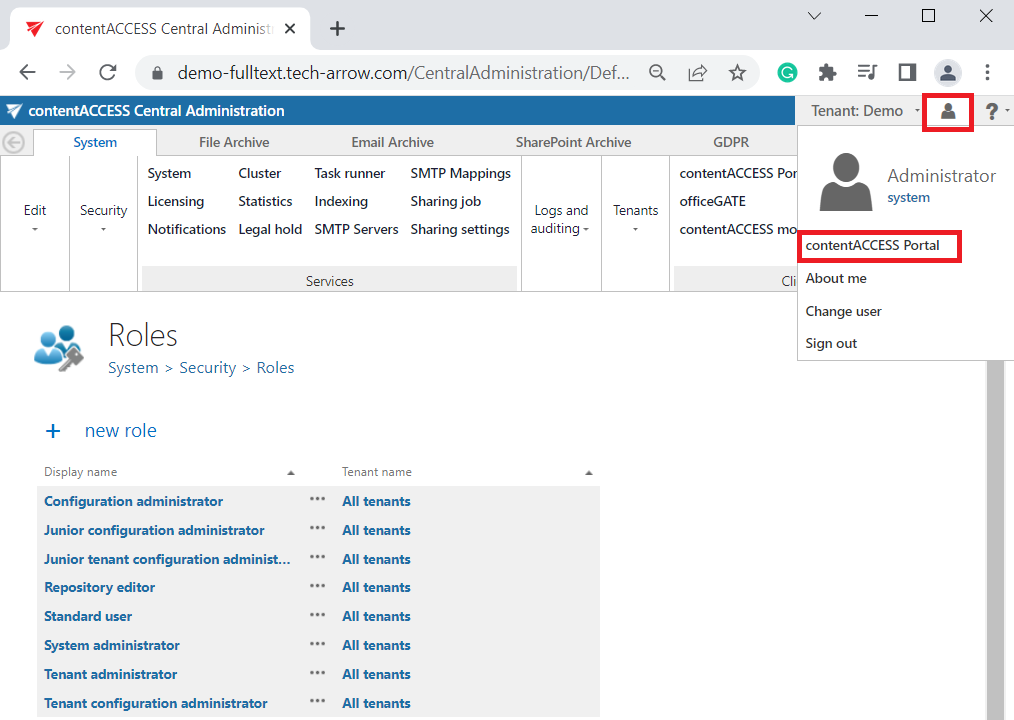Click the ribbon back arrow icon
Screen dimensions: 1014x720
[x=14, y=142]
